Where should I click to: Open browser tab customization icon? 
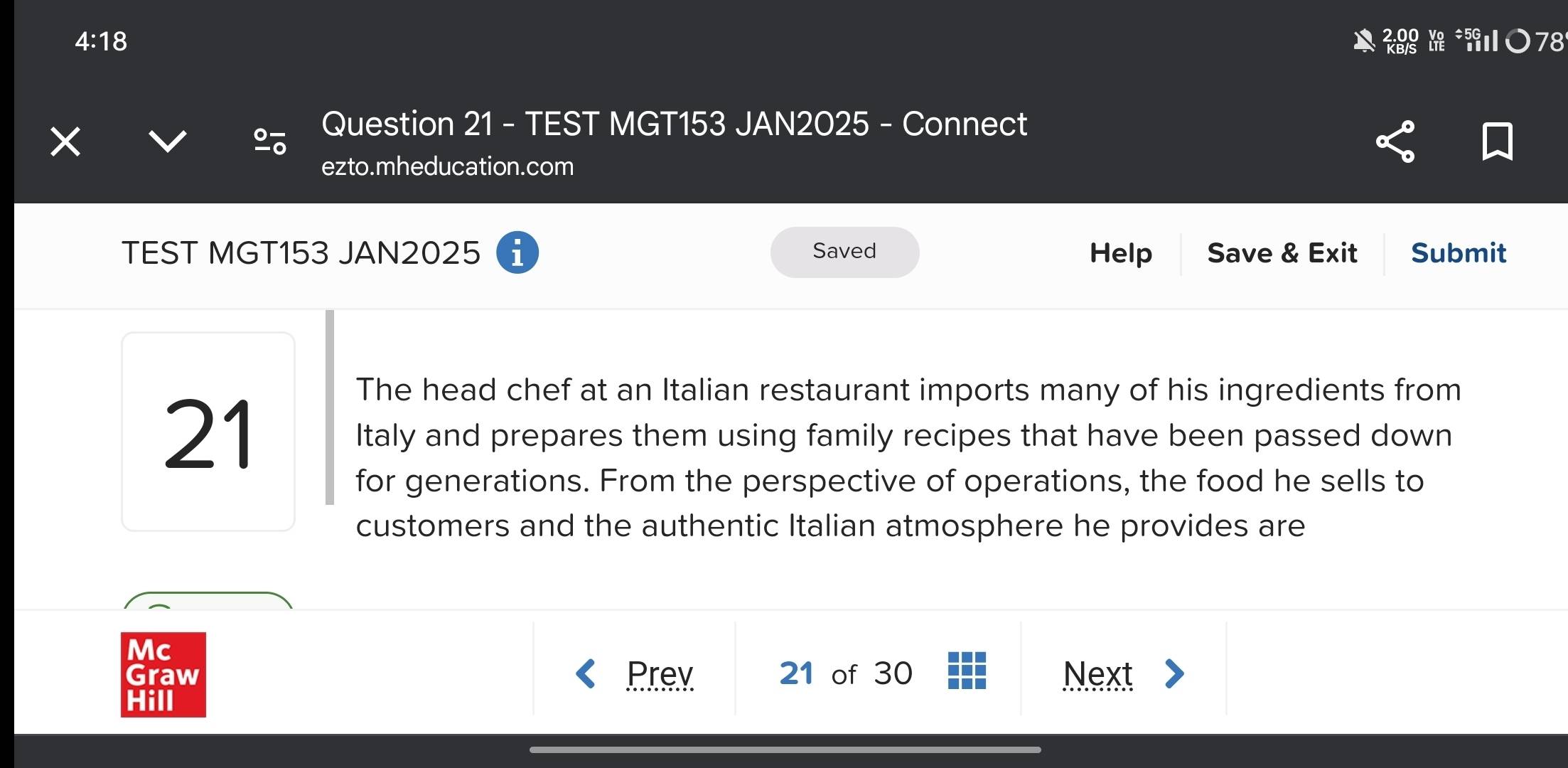[269, 141]
